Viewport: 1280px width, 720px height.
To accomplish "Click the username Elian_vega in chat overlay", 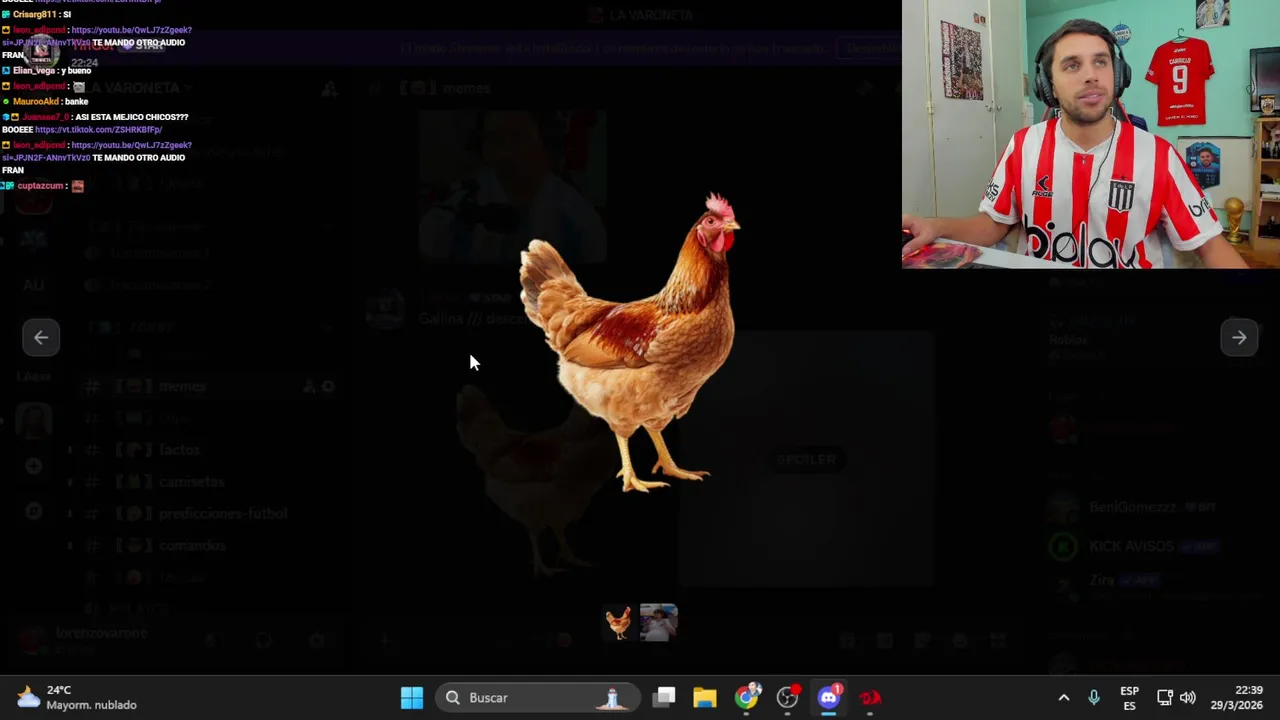I will [34, 71].
